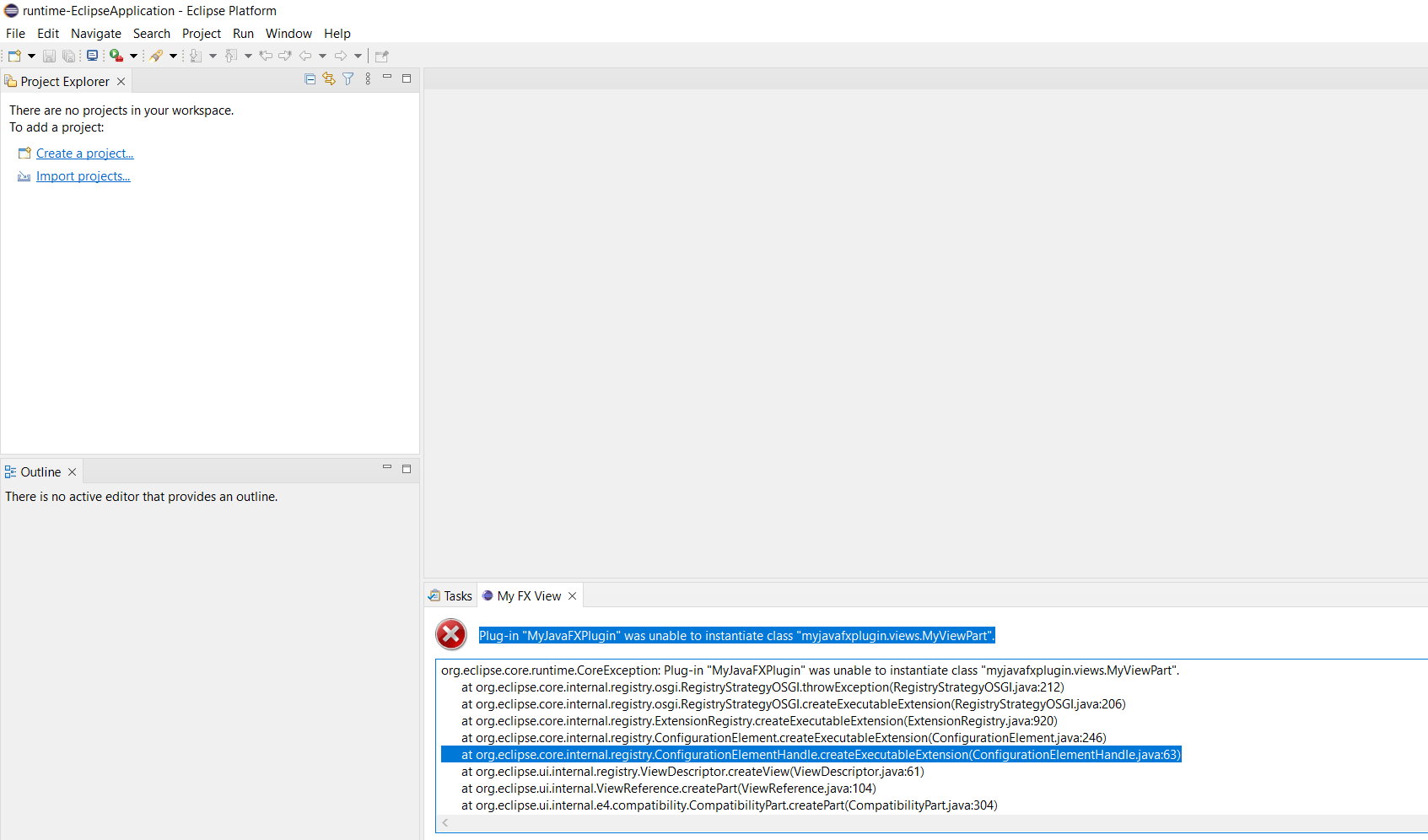Screen dimensions: 1428x840
Task: Select the ViewReference.createPart stack line
Action: click(669, 789)
